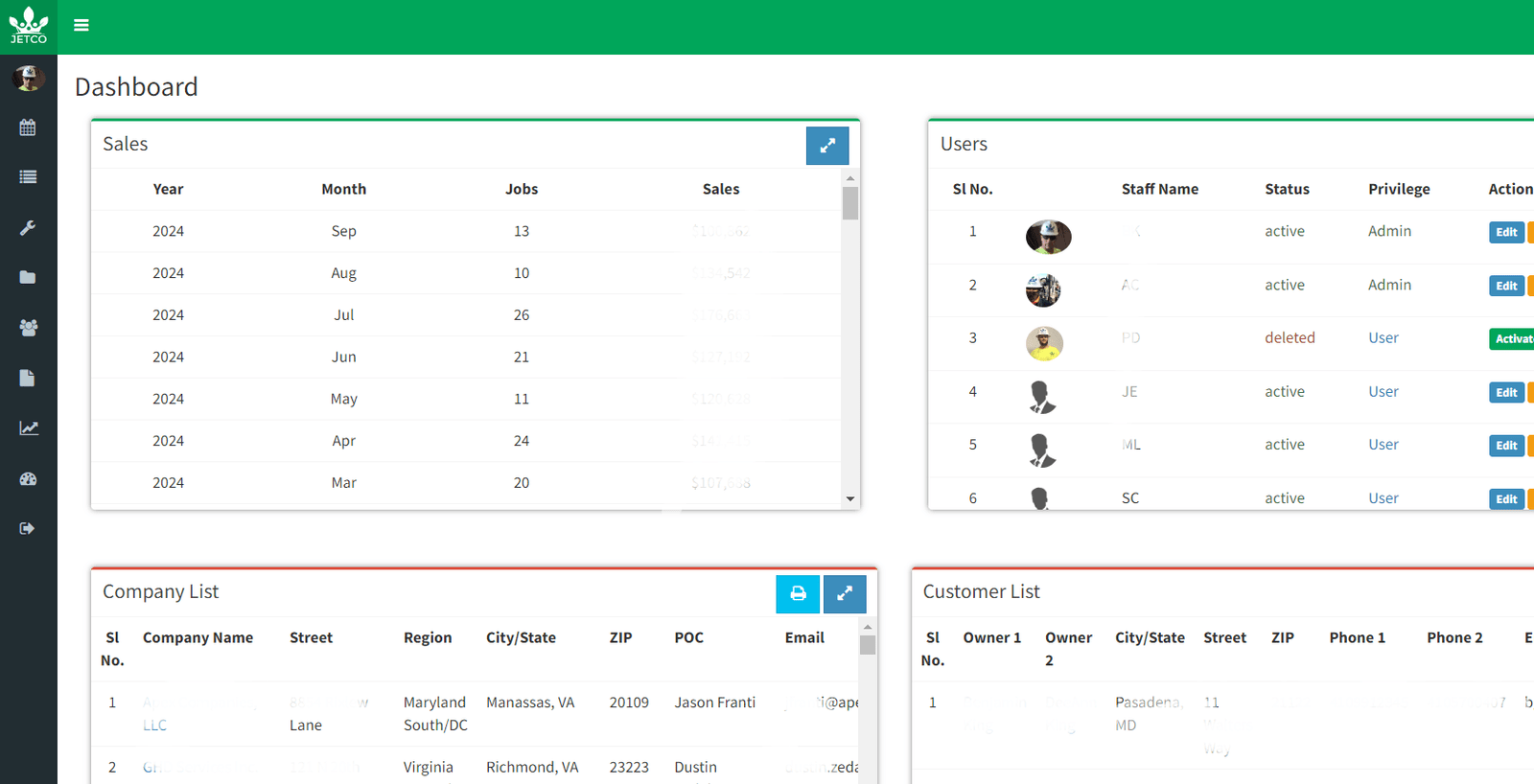1534x784 pixels.
Task: Expand the Sales panel to fullscreen
Action: (826, 146)
